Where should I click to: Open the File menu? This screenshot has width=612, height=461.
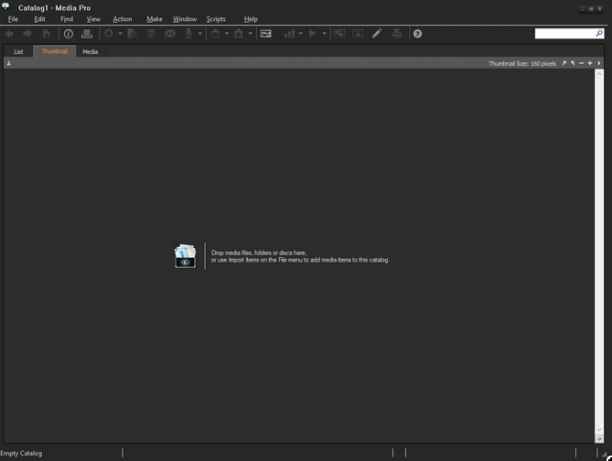point(13,19)
